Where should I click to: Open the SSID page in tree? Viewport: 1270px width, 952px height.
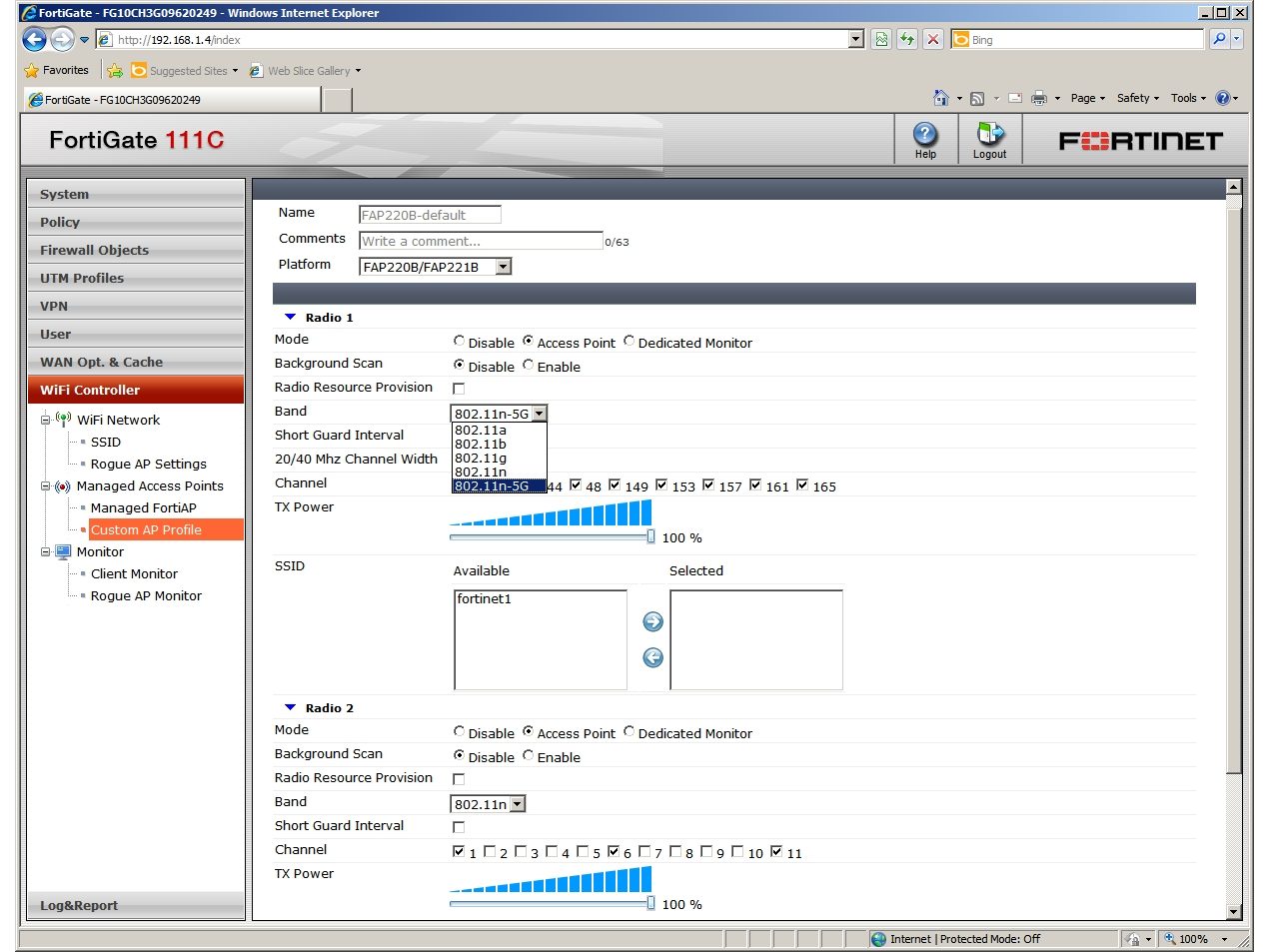click(106, 442)
